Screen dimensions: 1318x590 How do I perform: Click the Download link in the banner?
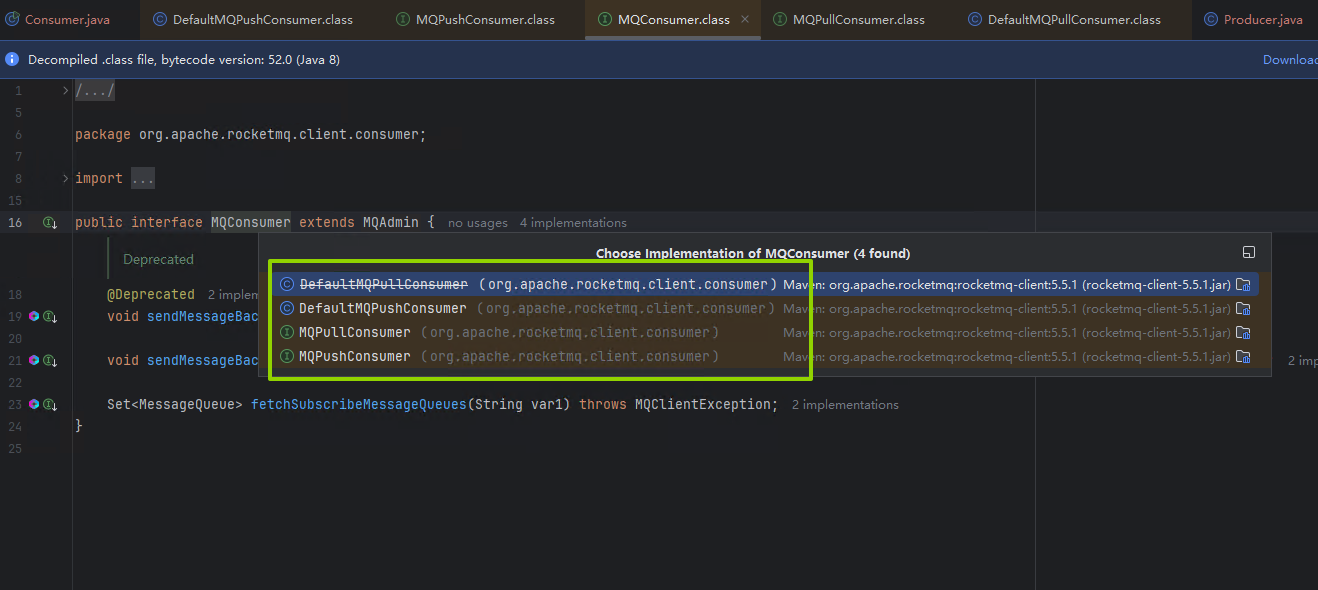[1290, 59]
